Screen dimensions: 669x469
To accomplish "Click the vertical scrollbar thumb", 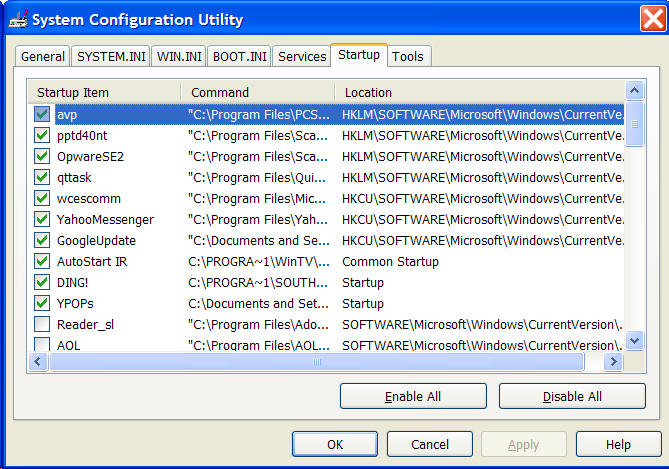I will click(634, 124).
